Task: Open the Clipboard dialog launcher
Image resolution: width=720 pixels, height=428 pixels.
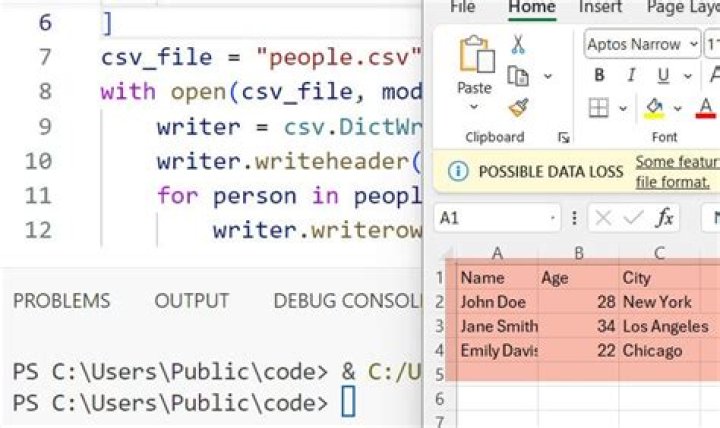Action: click(x=563, y=137)
